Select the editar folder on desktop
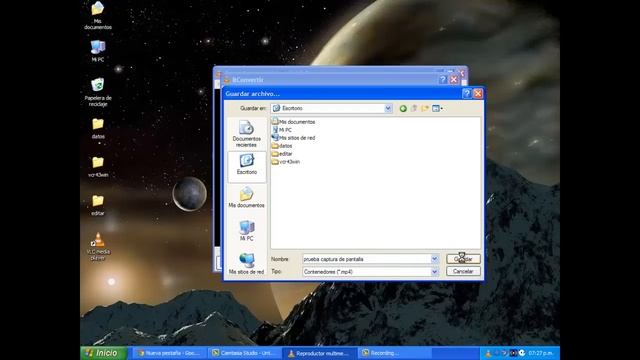This screenshot has height=360, width=640. click(98, 205)
